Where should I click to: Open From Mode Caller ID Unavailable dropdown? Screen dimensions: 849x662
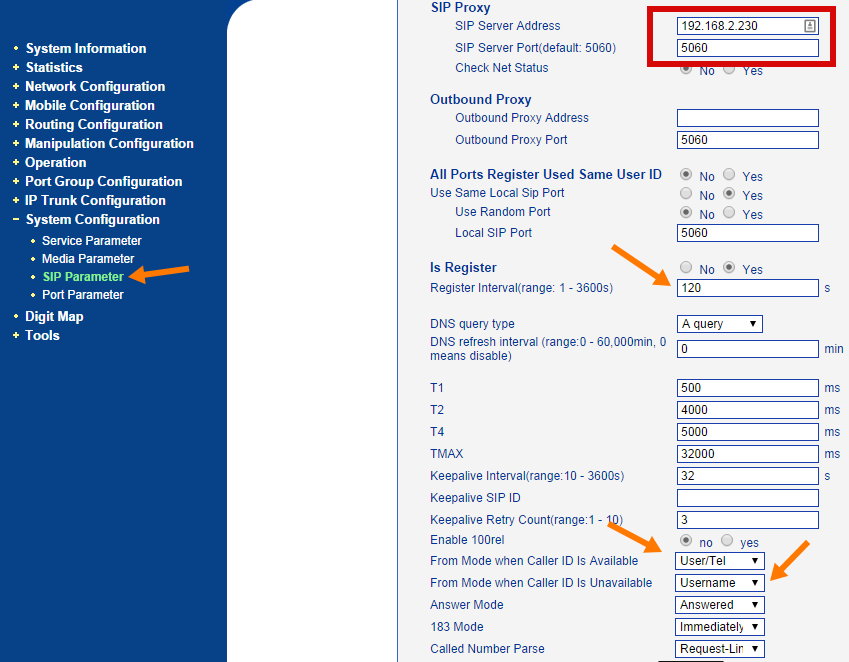720,583
